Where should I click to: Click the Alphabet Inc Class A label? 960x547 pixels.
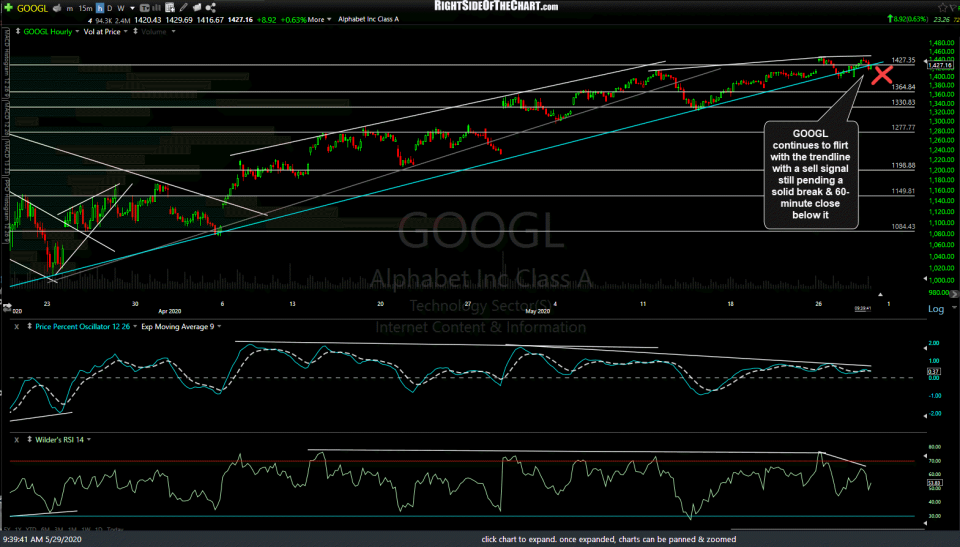click(x=369, y=20)
